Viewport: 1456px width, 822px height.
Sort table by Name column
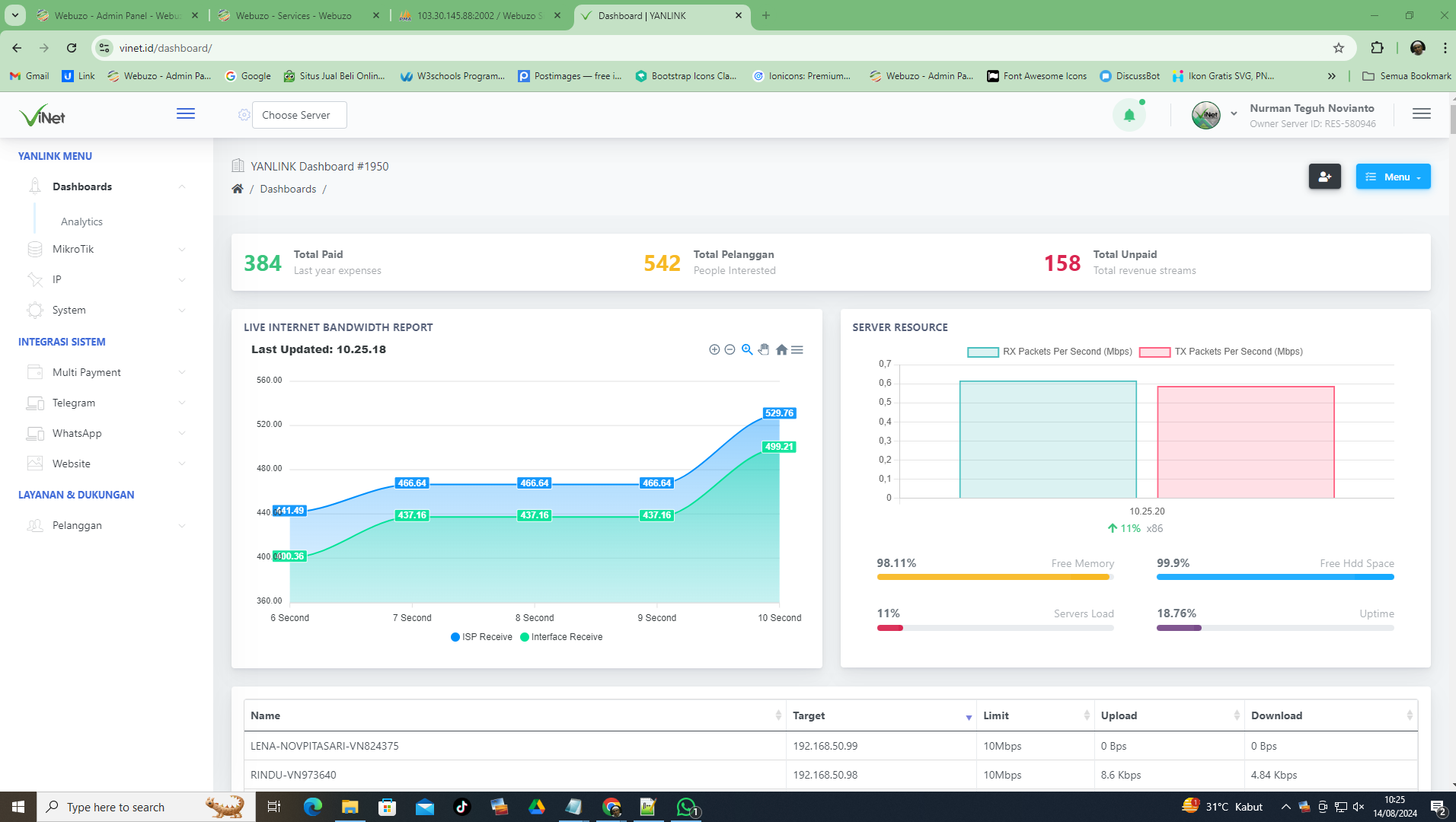pos(515,715)
